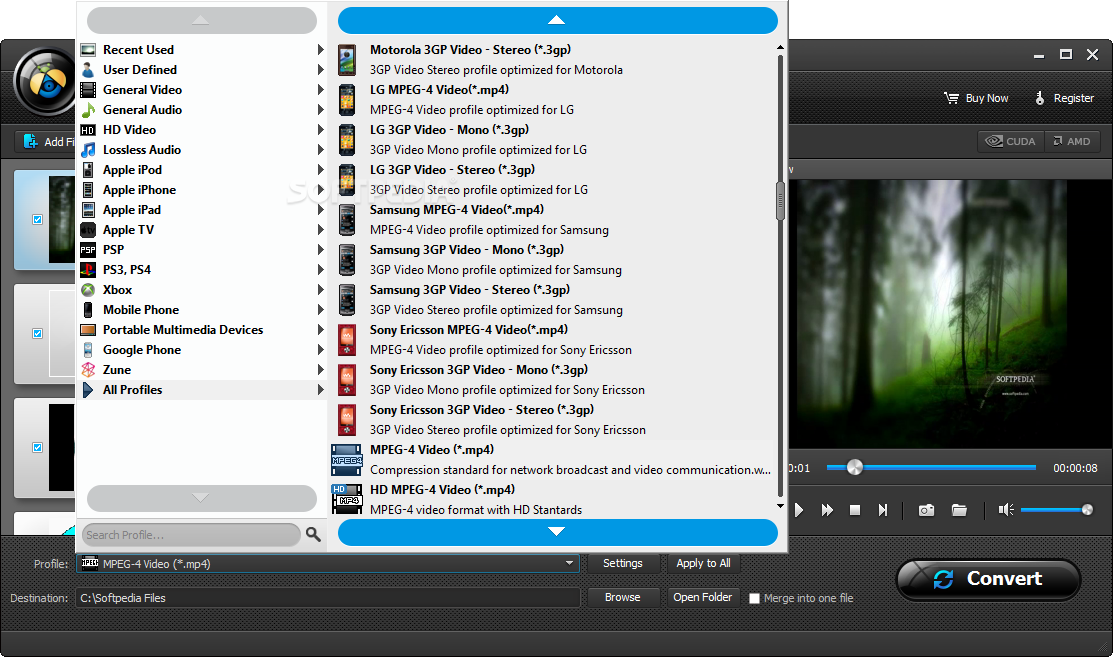
Task: Click the Lossless Audio icon
Action: 88,150
